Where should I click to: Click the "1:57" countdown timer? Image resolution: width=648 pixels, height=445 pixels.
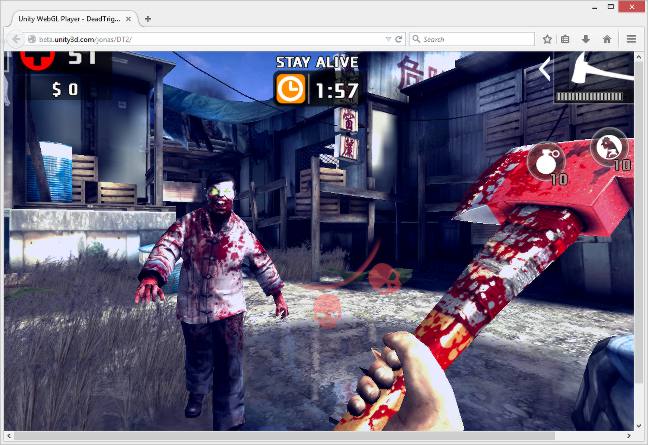click(337, 90)
